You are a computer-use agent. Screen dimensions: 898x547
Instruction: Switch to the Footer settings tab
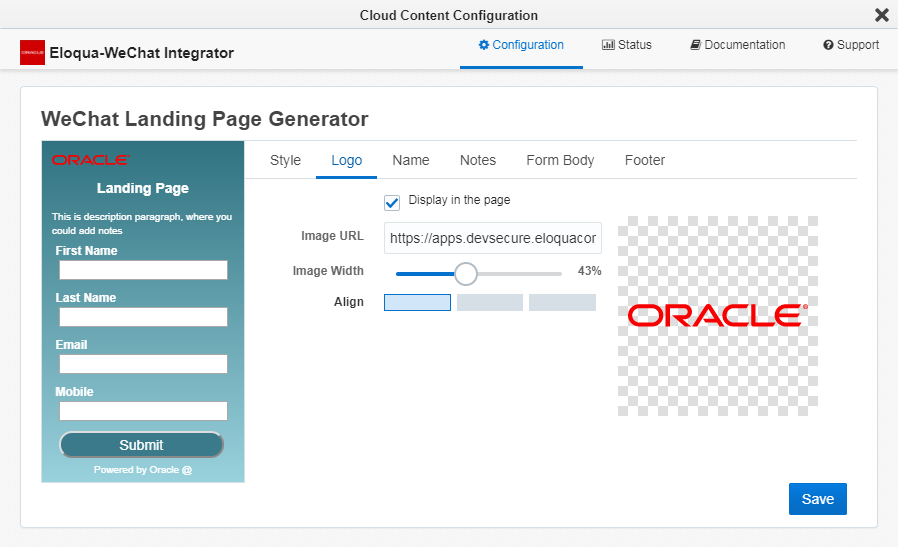[x=645, y=160]
